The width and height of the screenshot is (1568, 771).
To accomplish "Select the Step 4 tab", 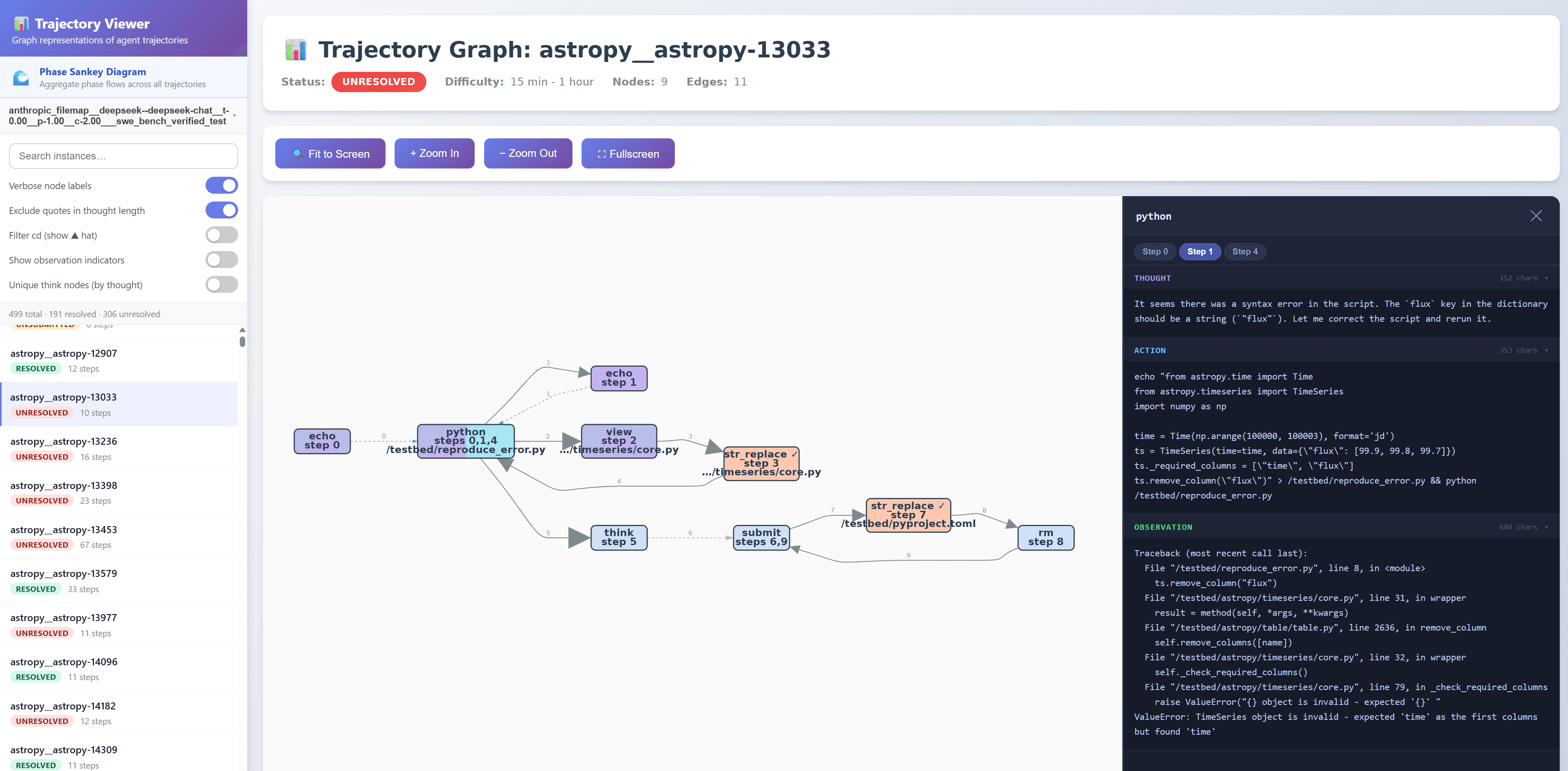I will pos(1244,251).
